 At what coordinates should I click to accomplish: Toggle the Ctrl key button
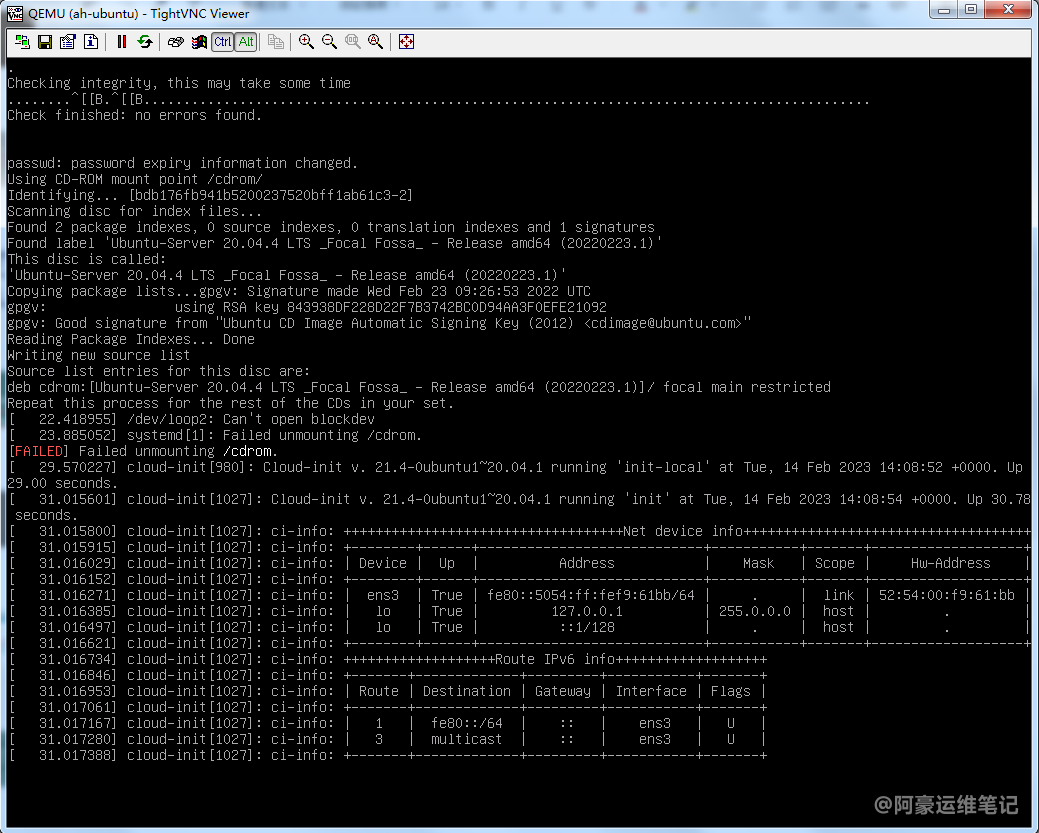[222, 42]
